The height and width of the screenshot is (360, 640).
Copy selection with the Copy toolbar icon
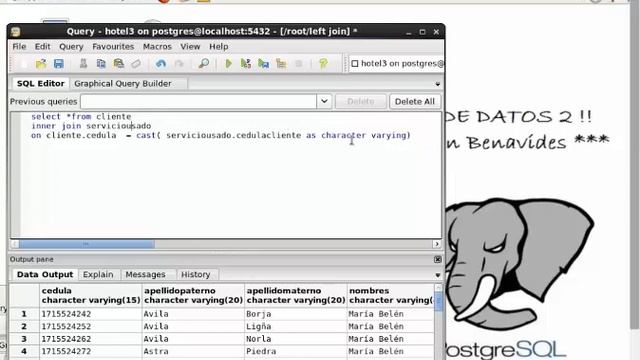coord(101,64)
